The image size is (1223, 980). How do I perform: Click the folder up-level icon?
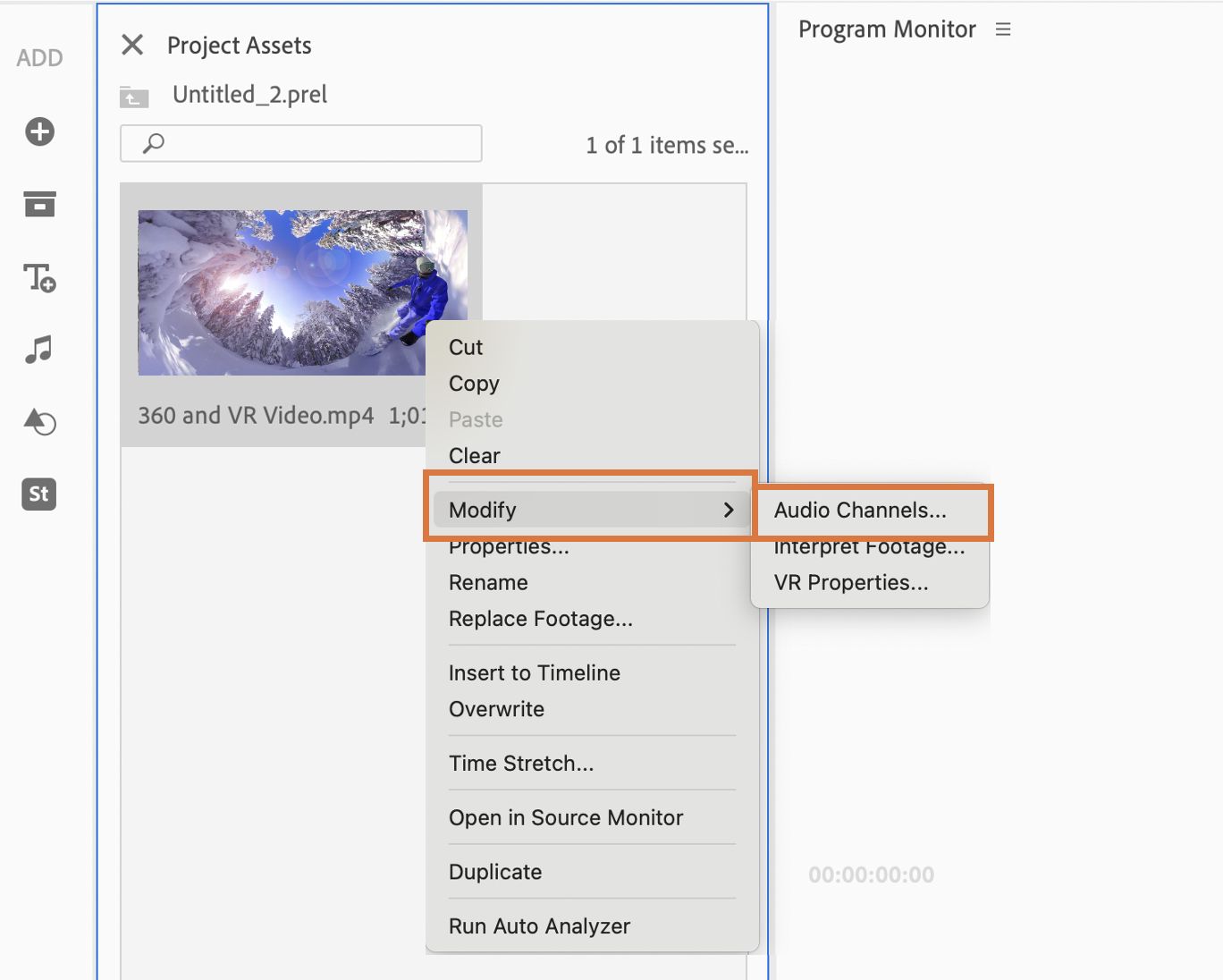[x=134, y=97]
